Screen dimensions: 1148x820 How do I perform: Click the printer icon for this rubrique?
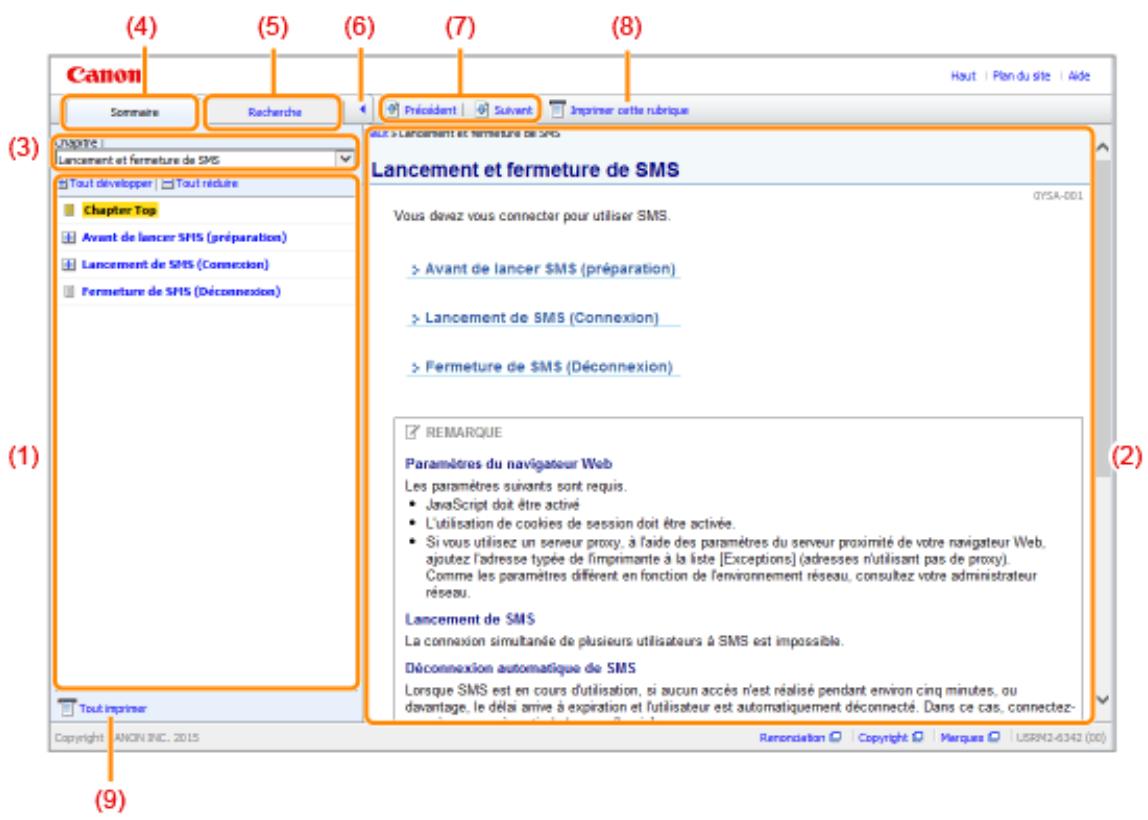557,110
